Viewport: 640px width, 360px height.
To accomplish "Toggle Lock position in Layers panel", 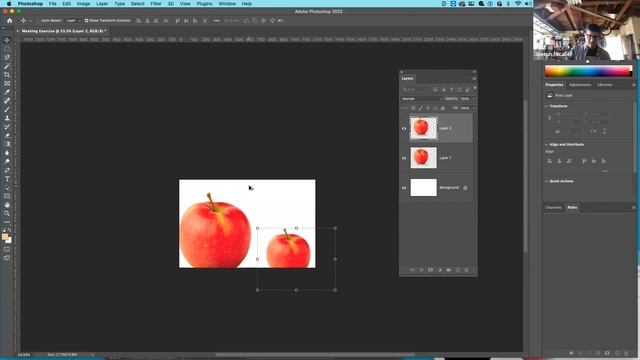I will (x=428, y=108).
